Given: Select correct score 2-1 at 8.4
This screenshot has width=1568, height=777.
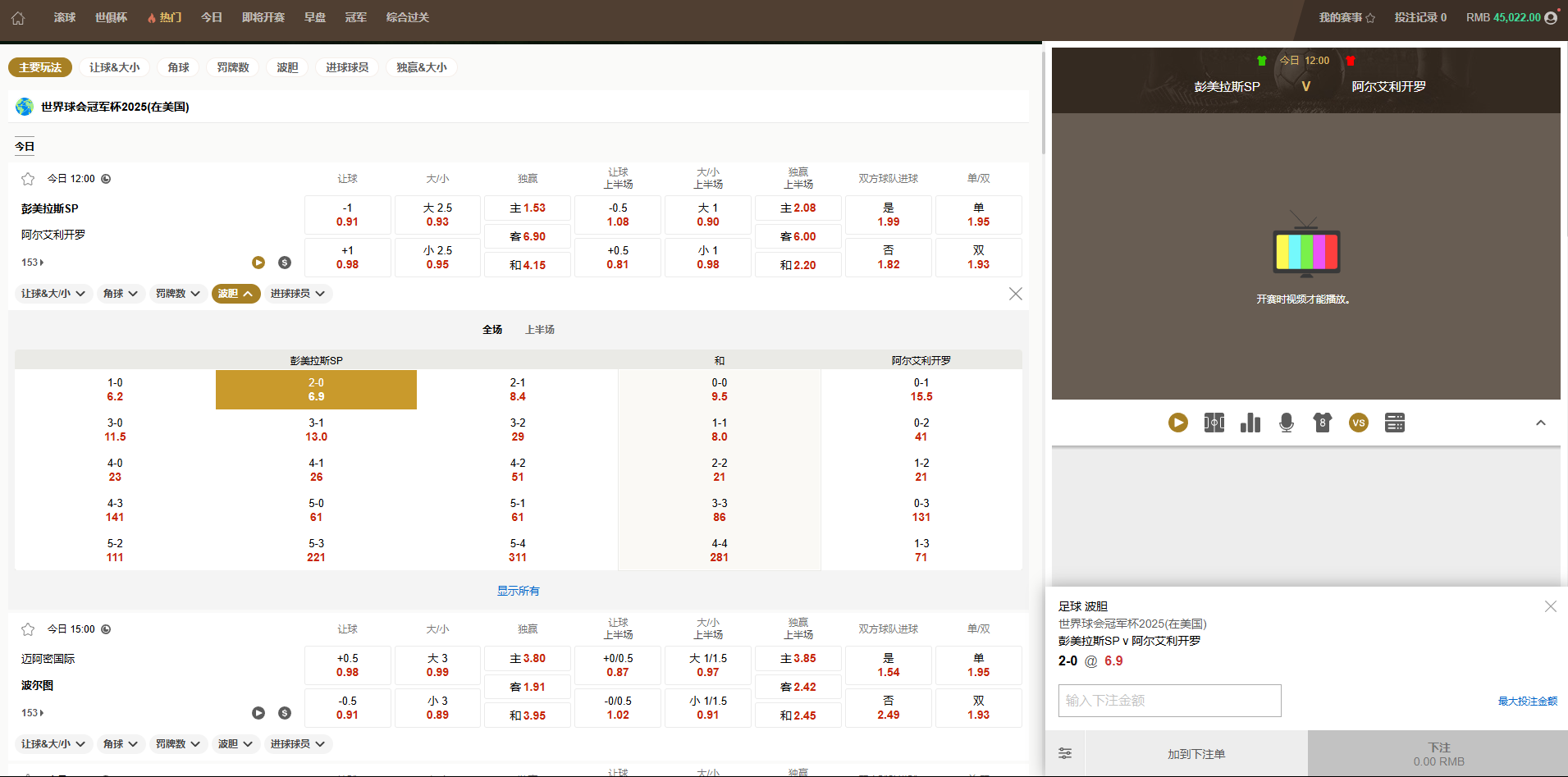Looking at the screenshot, I should pos(518,390).
